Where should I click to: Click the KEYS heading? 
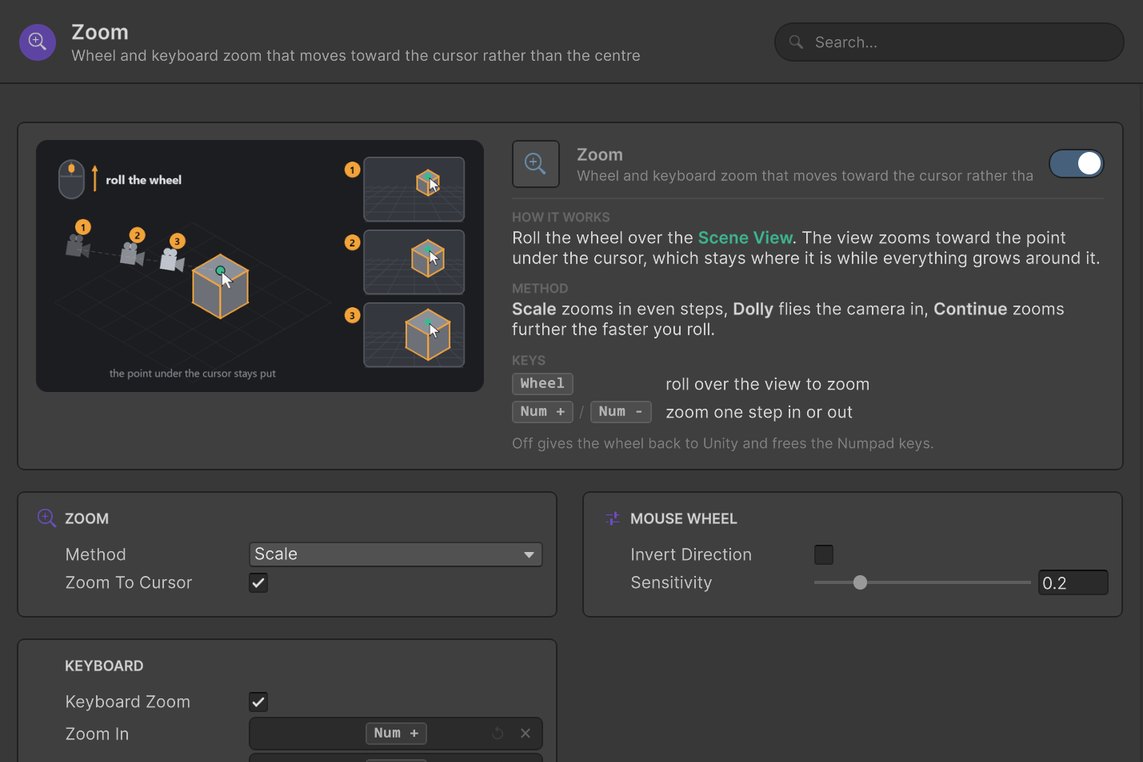pos(528,360)
